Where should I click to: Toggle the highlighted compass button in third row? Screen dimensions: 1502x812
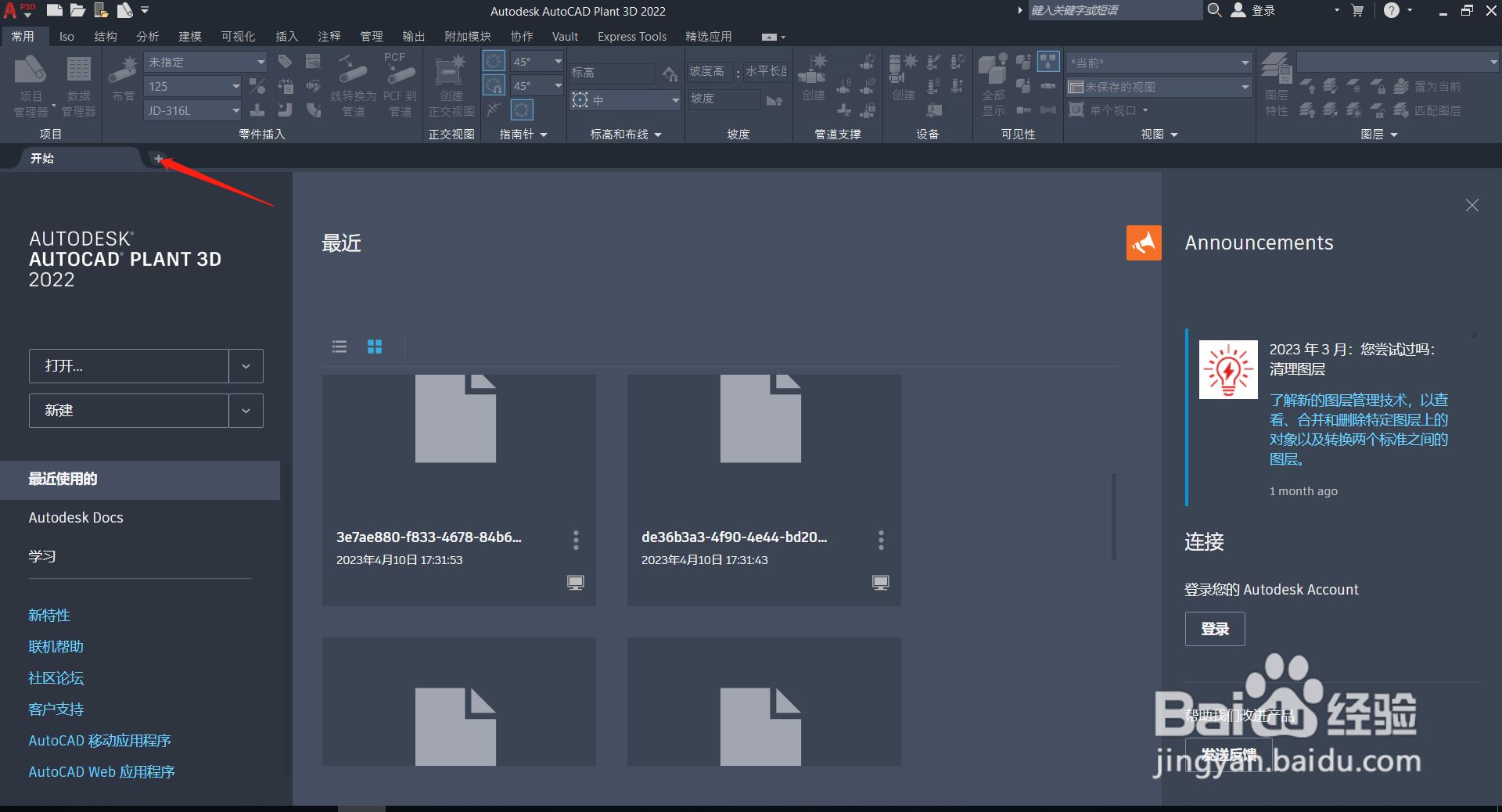tap(523, 110)
